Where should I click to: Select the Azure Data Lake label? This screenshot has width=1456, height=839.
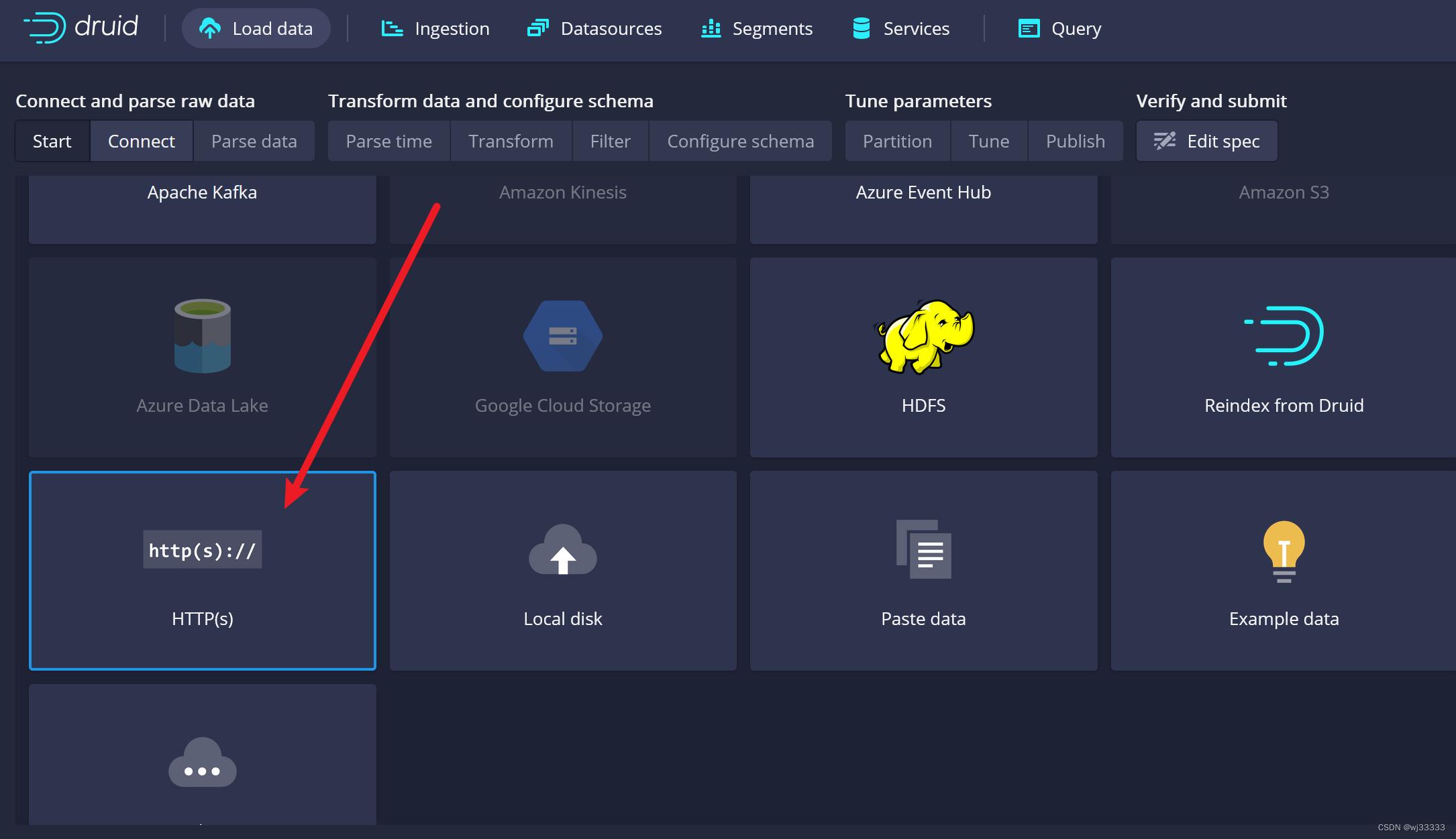203,406
